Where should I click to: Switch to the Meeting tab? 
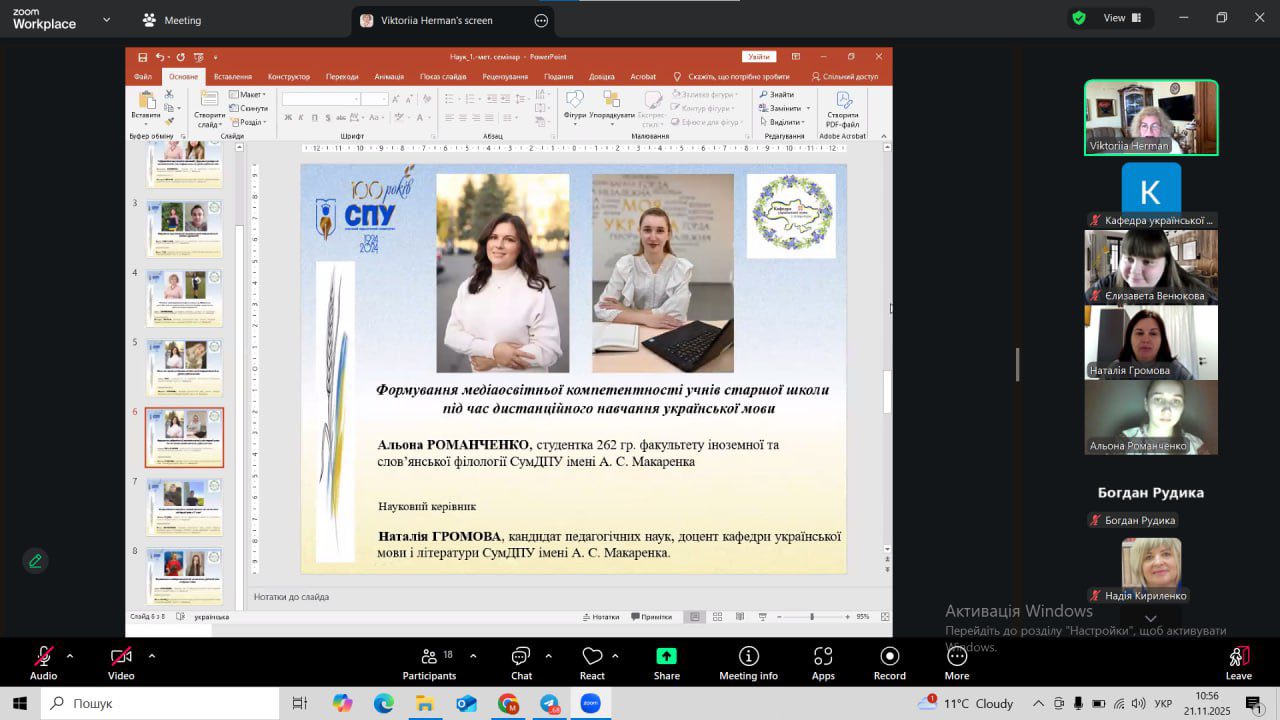point(172,20)
